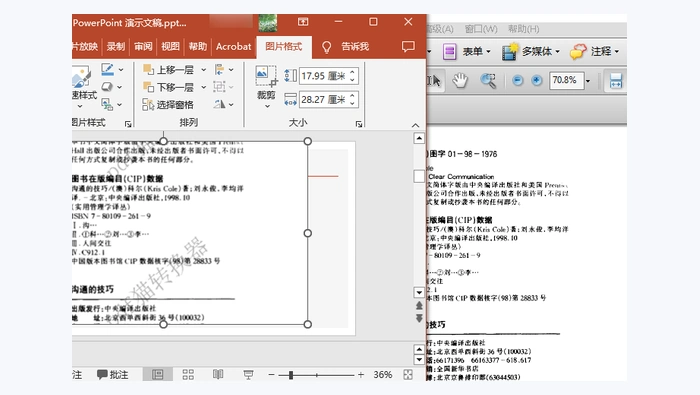Screen dimensions: 700x395
Task: Open the 图片样式 dialog launcher
Action: 128,124
